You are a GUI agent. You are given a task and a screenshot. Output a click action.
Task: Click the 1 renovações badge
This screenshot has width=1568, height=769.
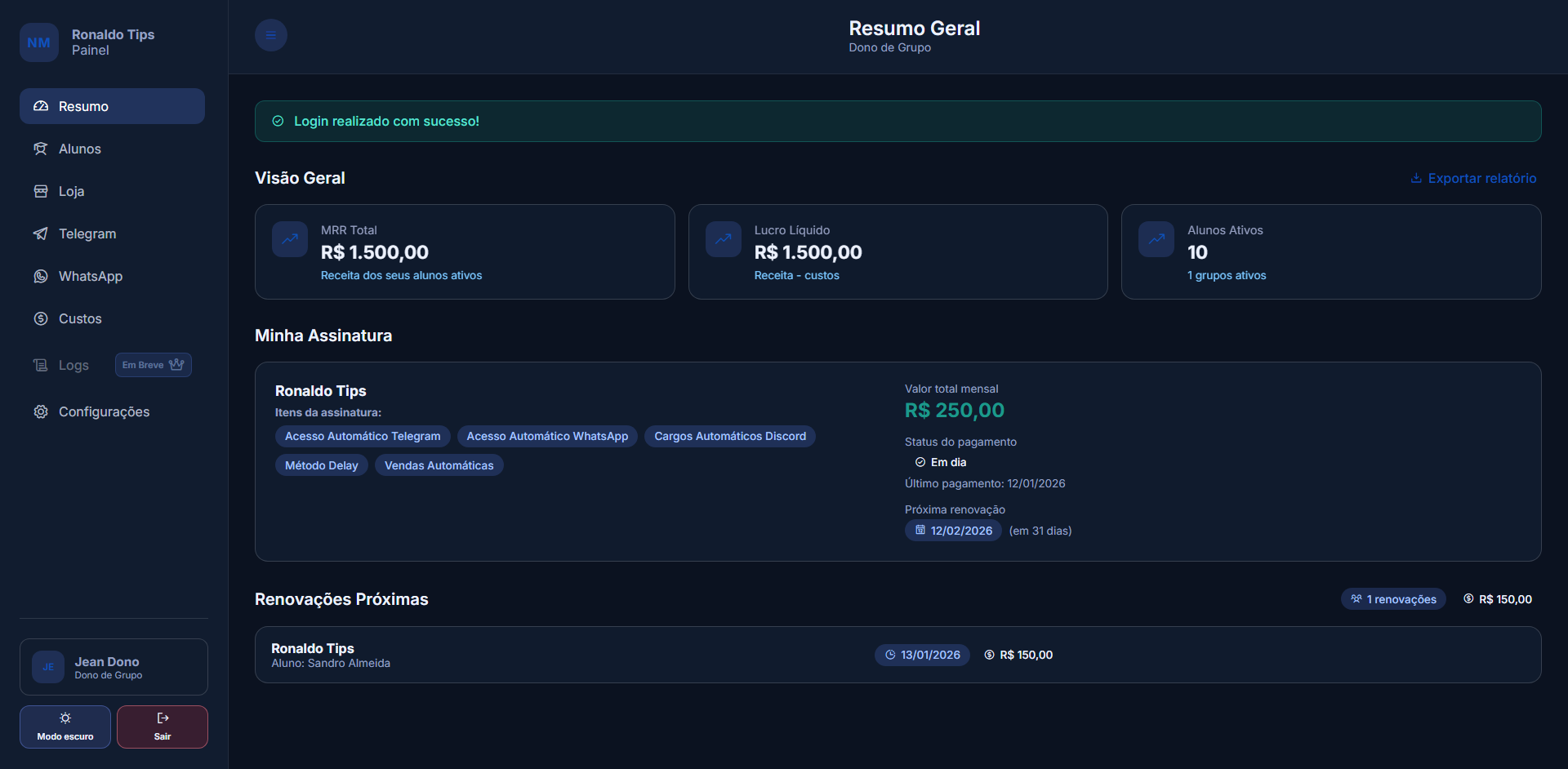point(1393,598)
